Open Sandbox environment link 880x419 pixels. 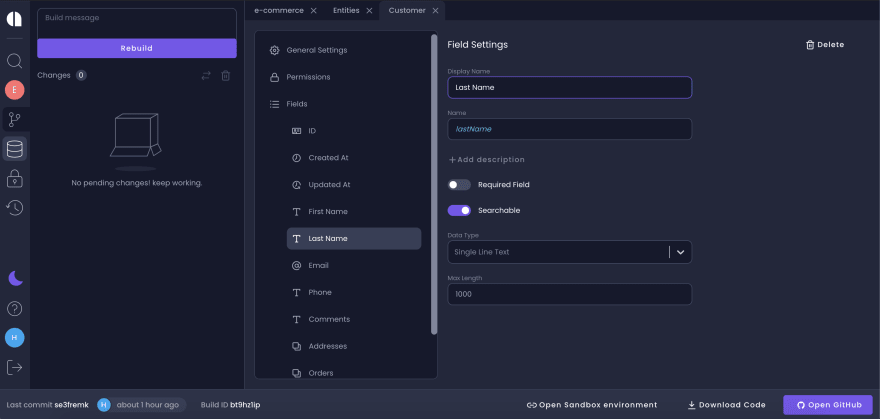[x=592, y=405]
